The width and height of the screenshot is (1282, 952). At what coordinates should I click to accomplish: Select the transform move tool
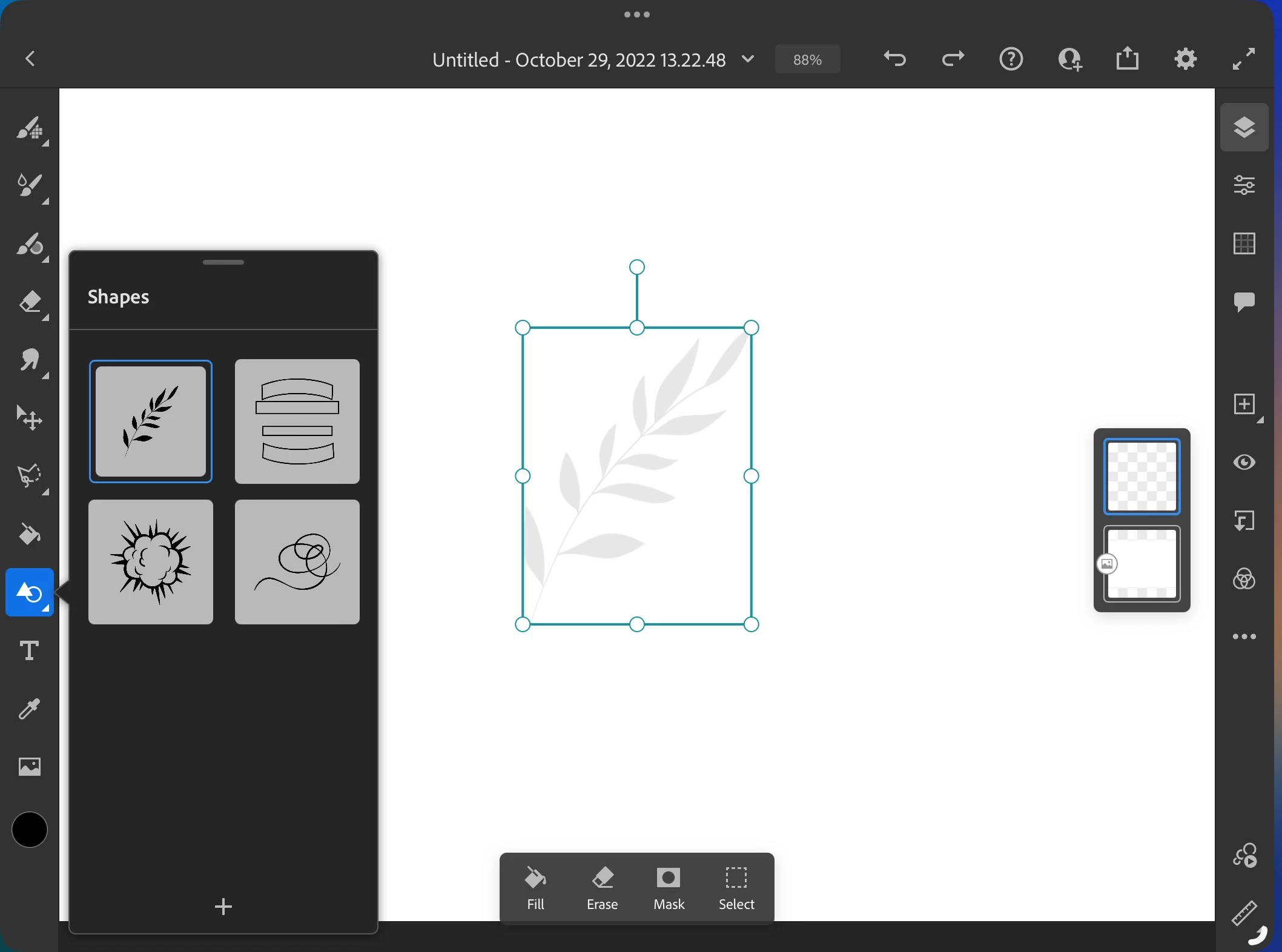pyautogui.click(x=29, y=418)
